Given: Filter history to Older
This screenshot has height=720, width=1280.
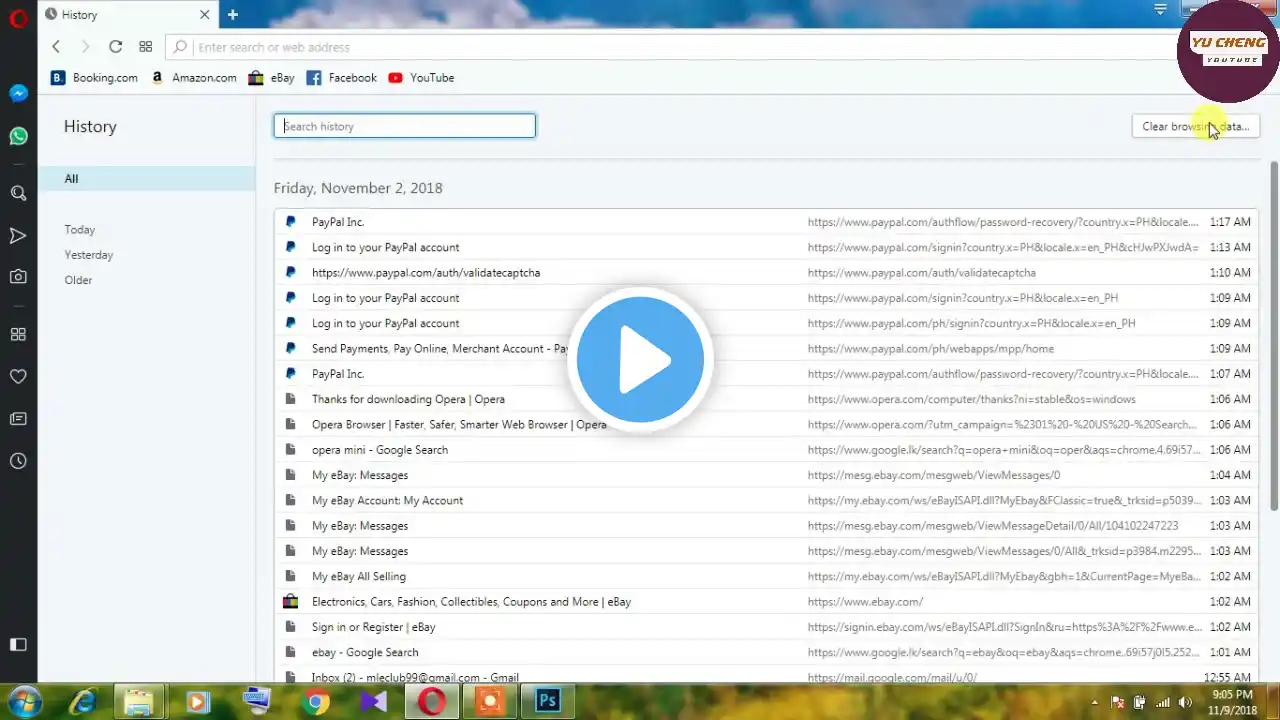Looking at the screenshot, I should [x=78, y=280].
